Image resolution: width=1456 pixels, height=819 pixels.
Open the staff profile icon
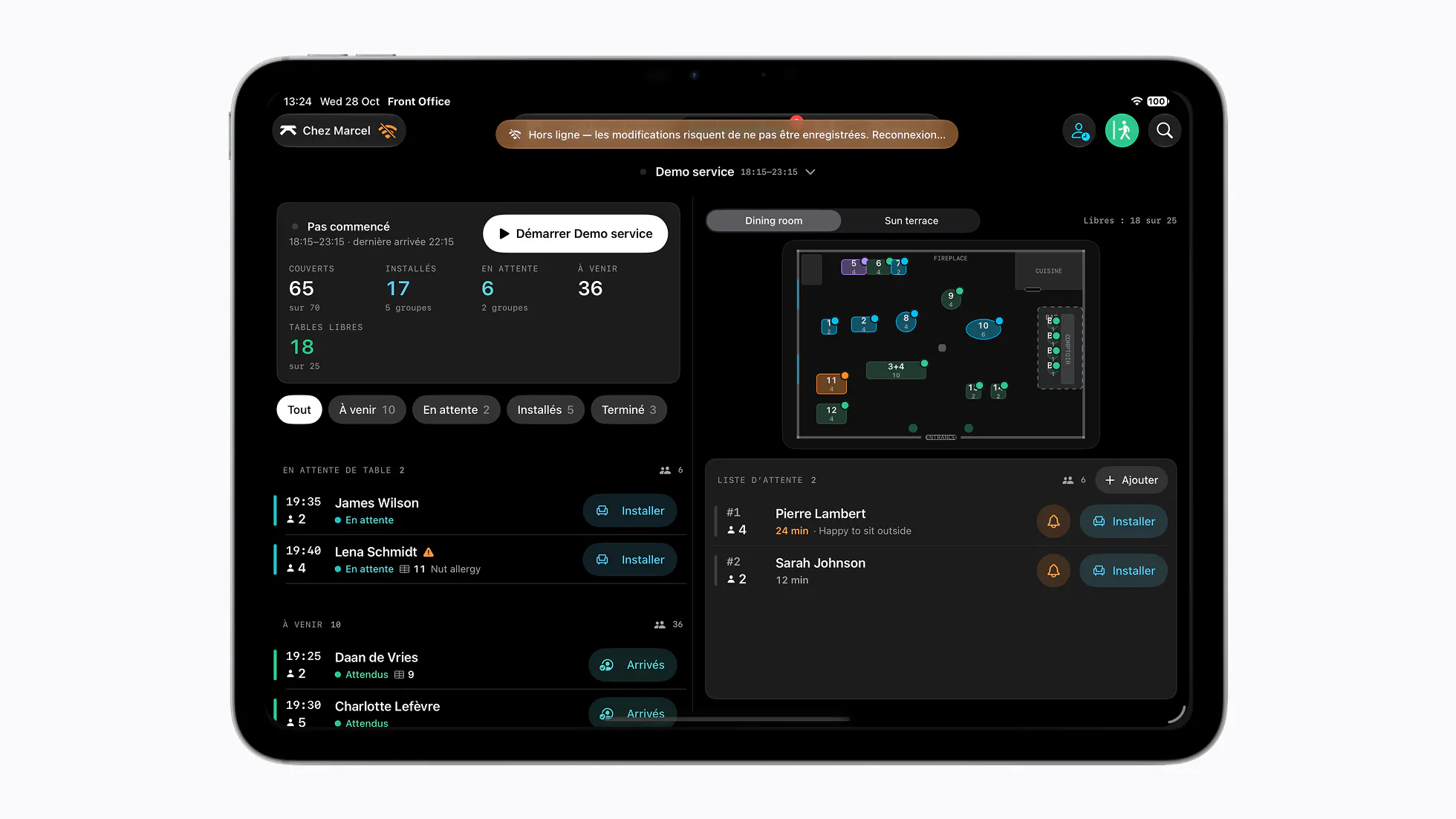point(1079,131)
